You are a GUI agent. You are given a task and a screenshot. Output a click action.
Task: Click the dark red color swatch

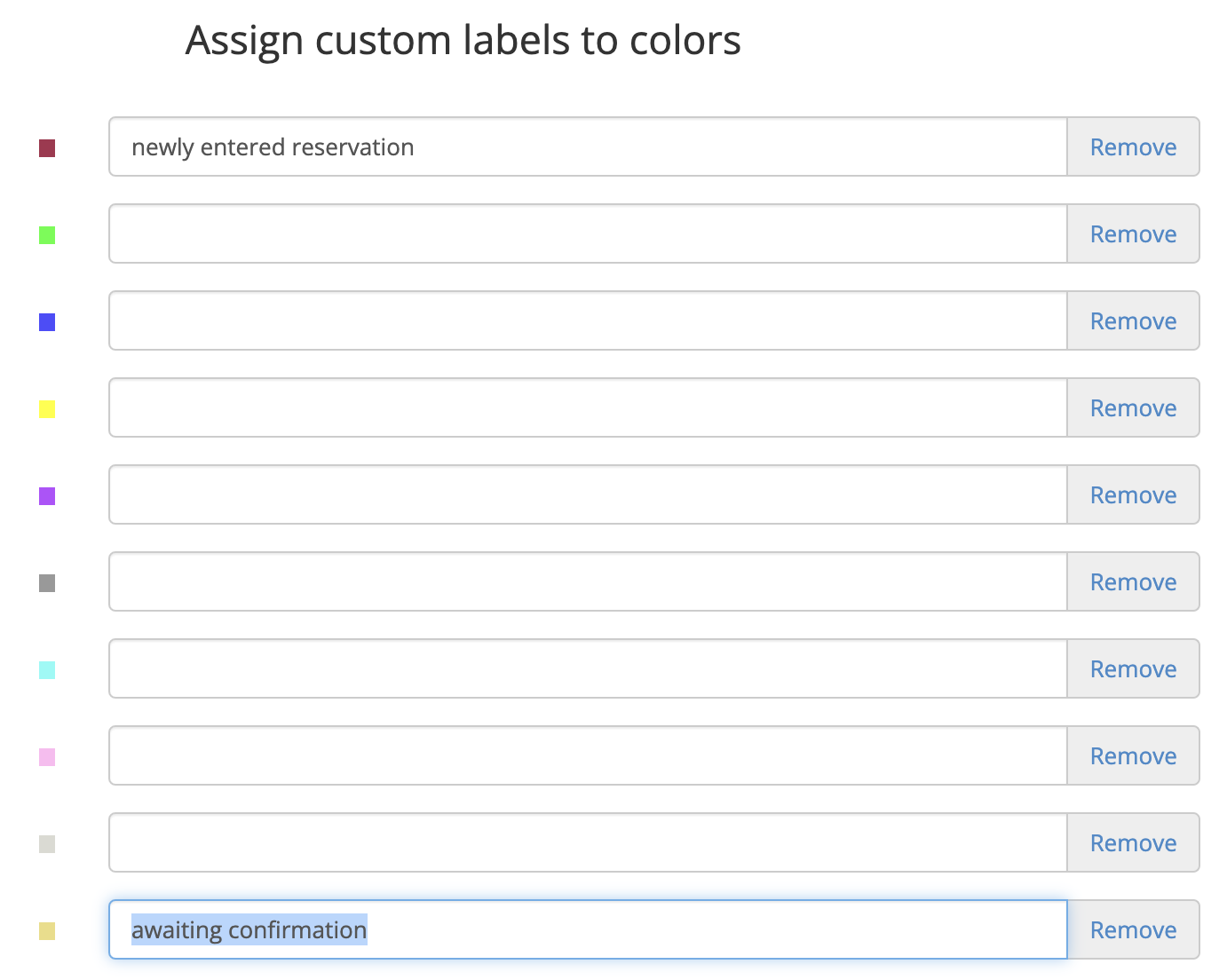pyautogui.click(x=47, y=148)
